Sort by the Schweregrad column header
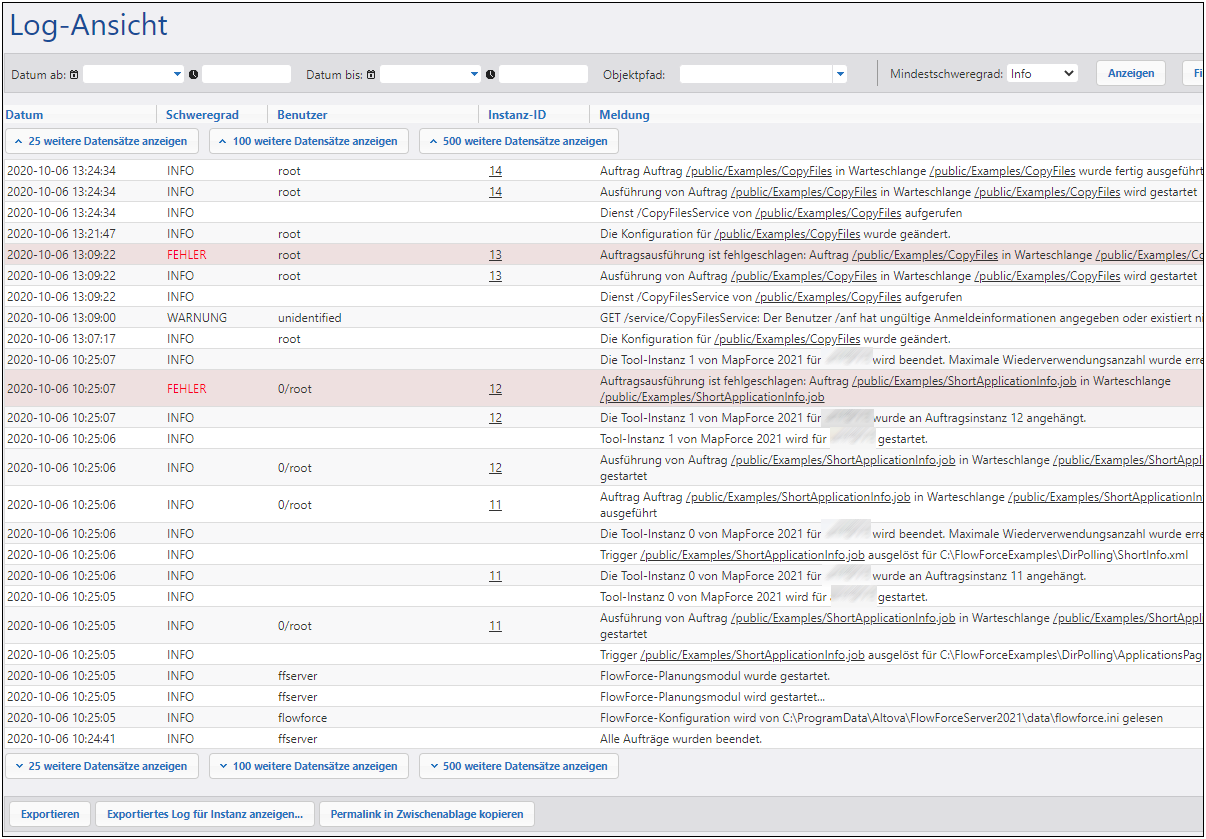The width and height of the screenshot is (1206, 839). 202,115
